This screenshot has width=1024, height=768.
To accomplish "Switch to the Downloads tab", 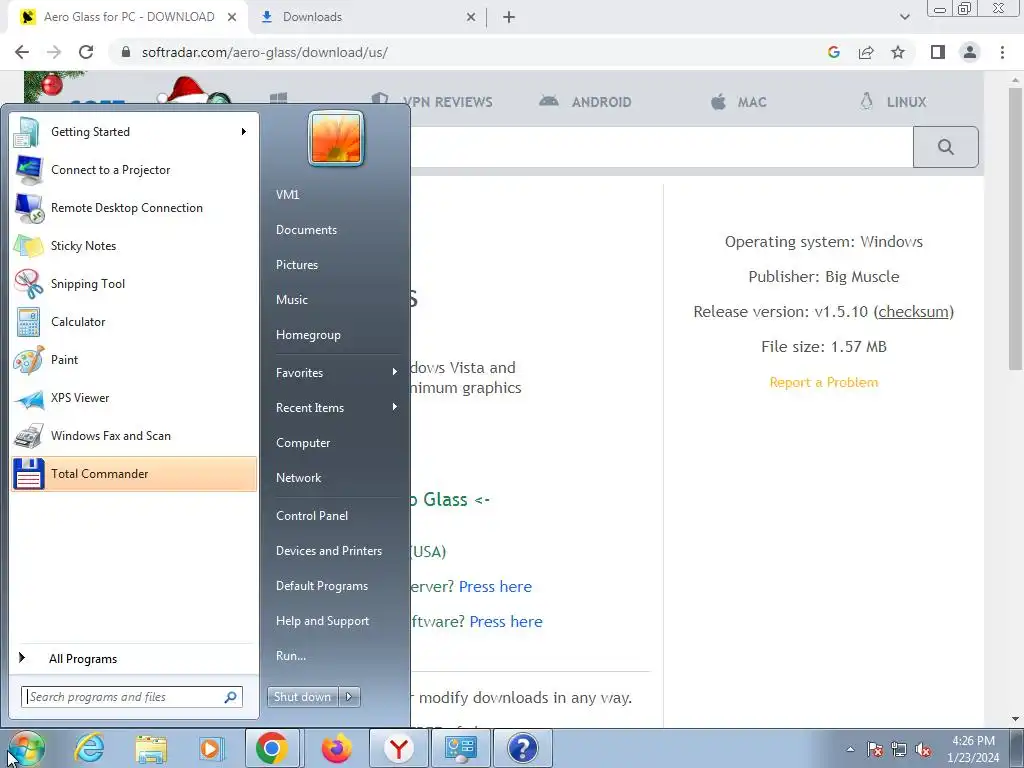I will tap(368, 17).
